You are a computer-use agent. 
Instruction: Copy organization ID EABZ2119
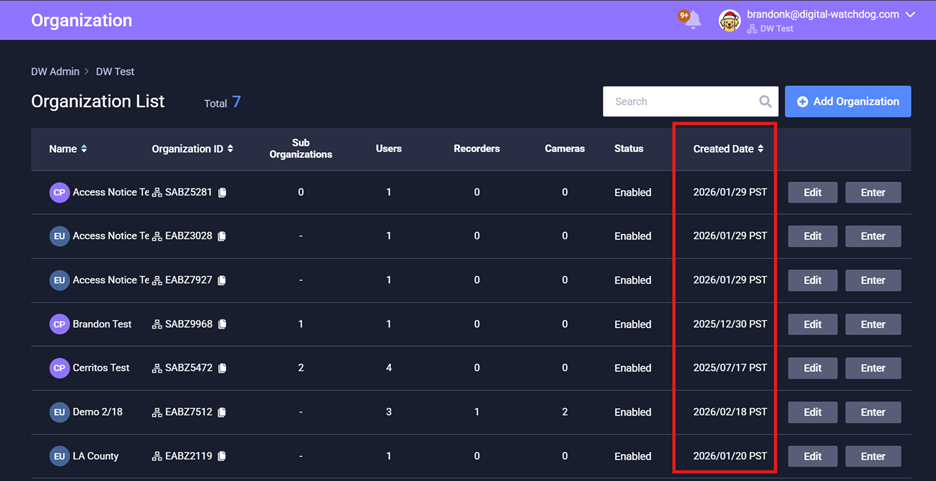(x=222, y=457)
